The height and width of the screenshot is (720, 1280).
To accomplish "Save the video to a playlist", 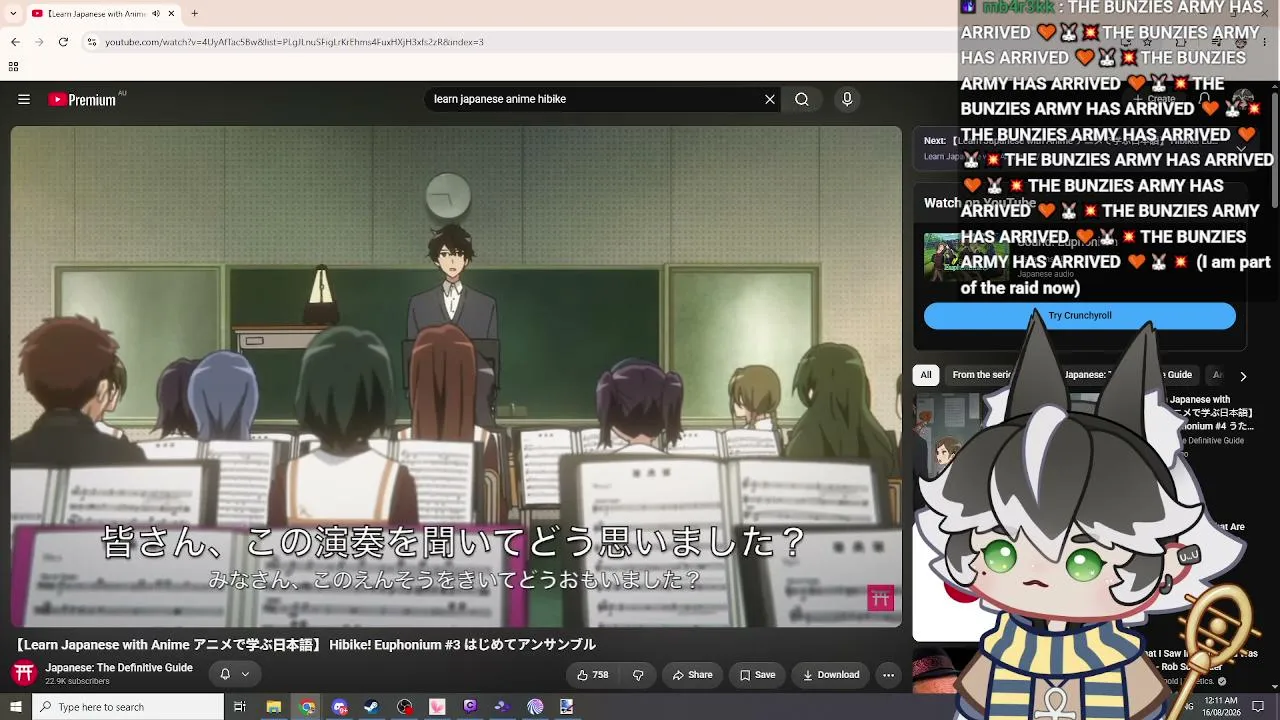I will 757,675.
